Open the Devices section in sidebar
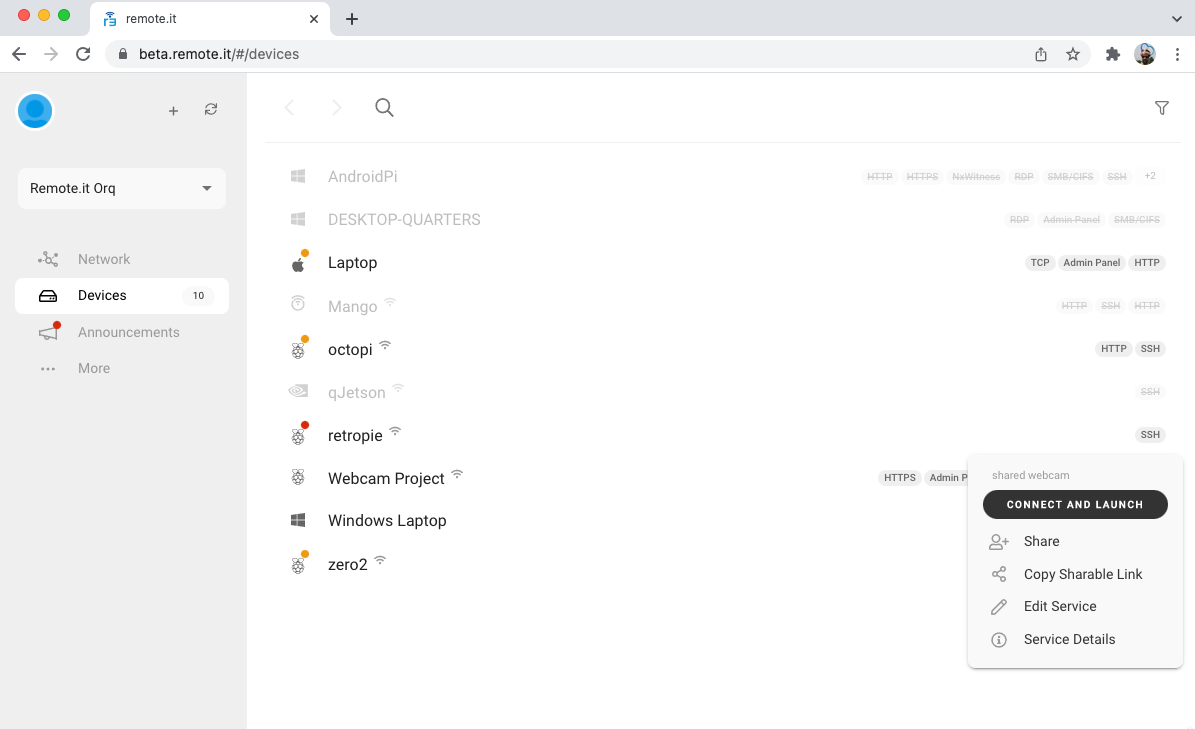This screenshot has width=1195, height=729. point(122,296)
